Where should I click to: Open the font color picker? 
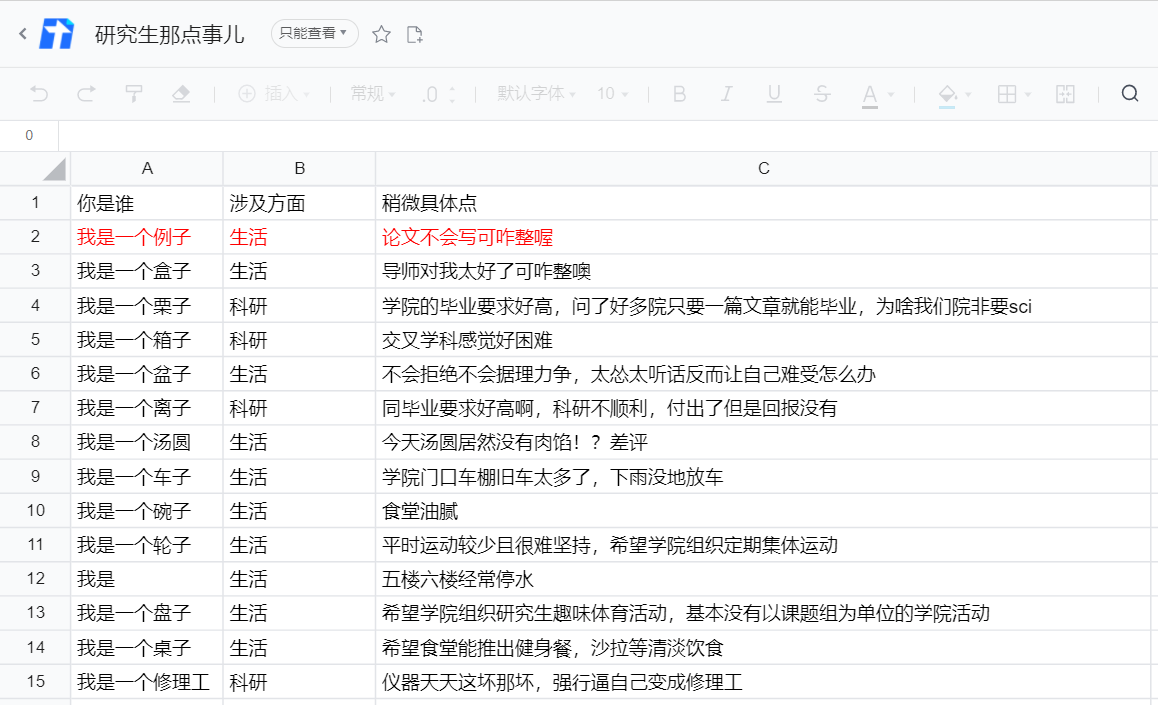[x=871, y=93]
